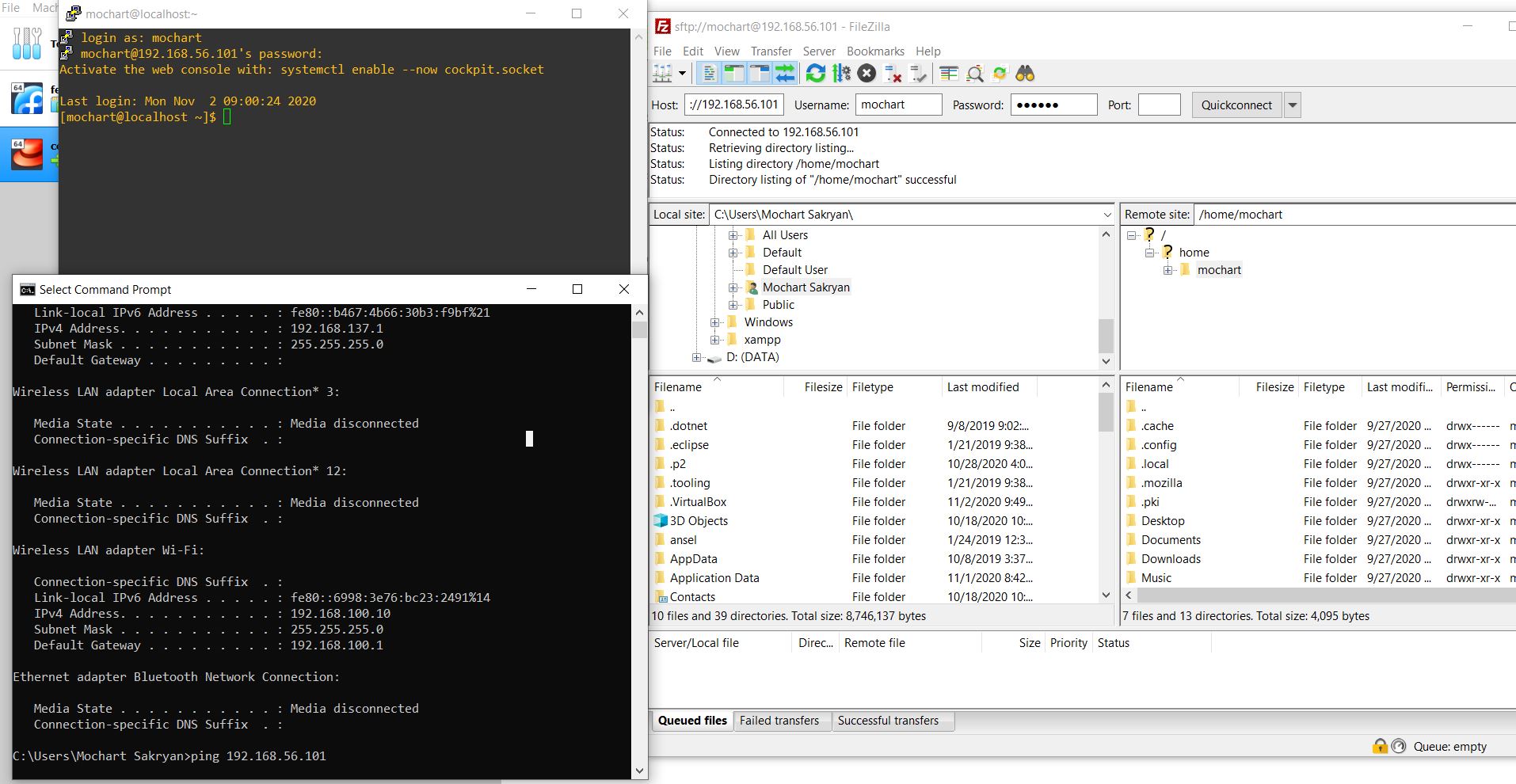Click PuTTY window title icon
The image size is (1516, 784).
(x=73, y=13)
